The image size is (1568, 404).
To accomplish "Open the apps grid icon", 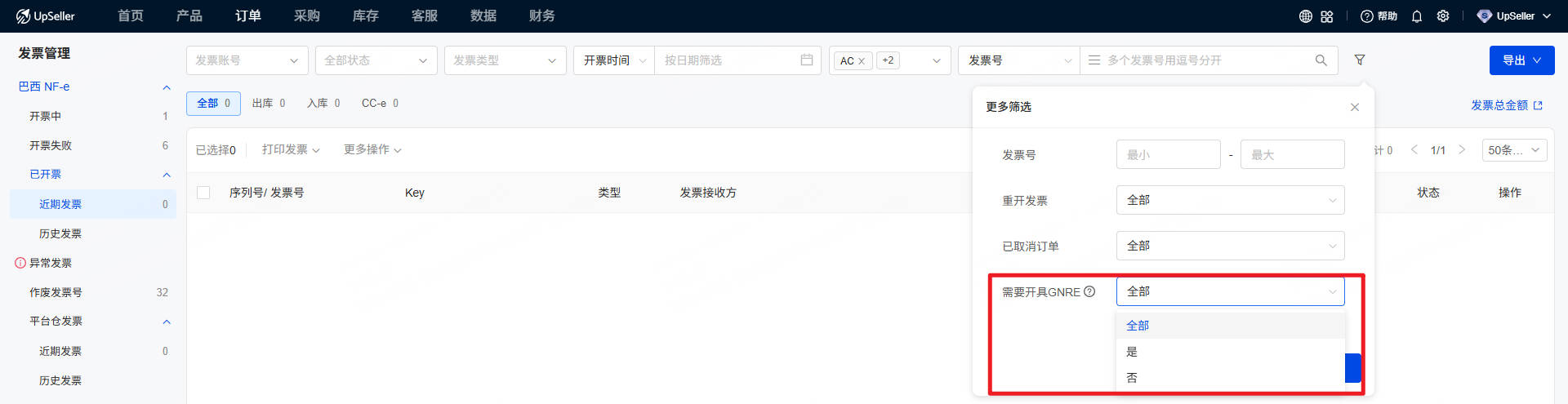I will click(1327, 16).
